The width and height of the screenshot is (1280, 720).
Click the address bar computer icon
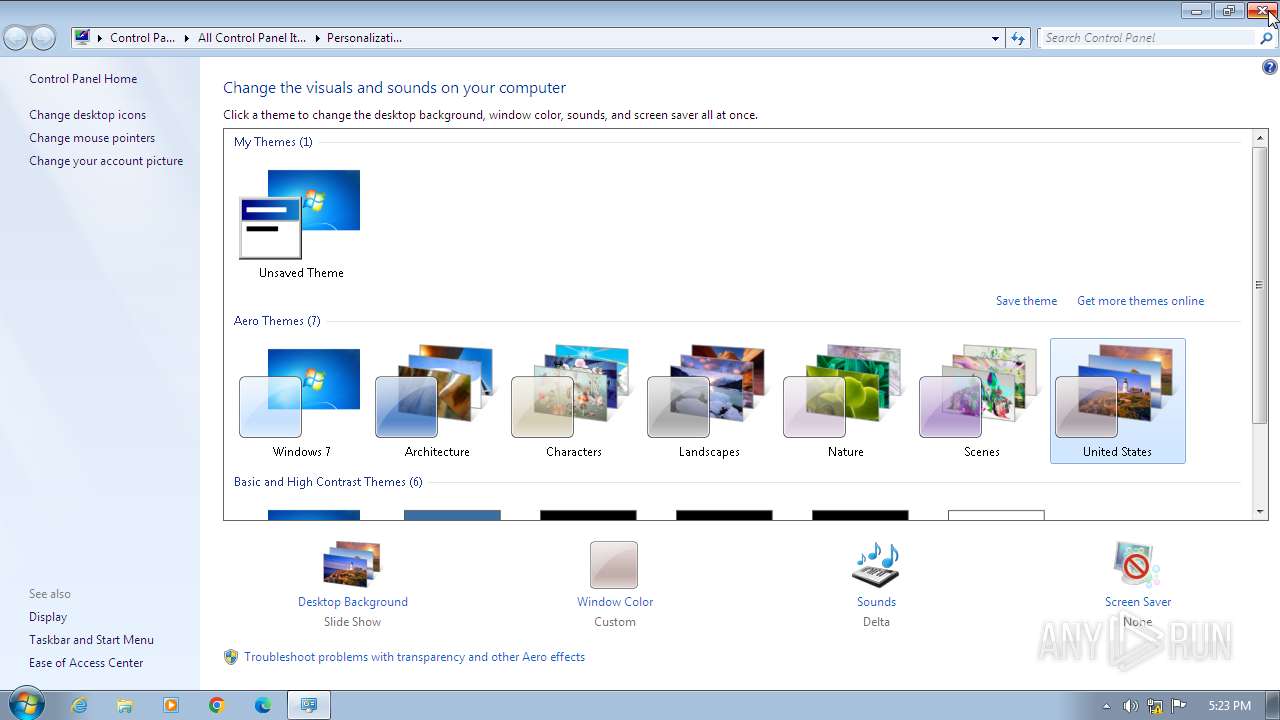(83, 38)
